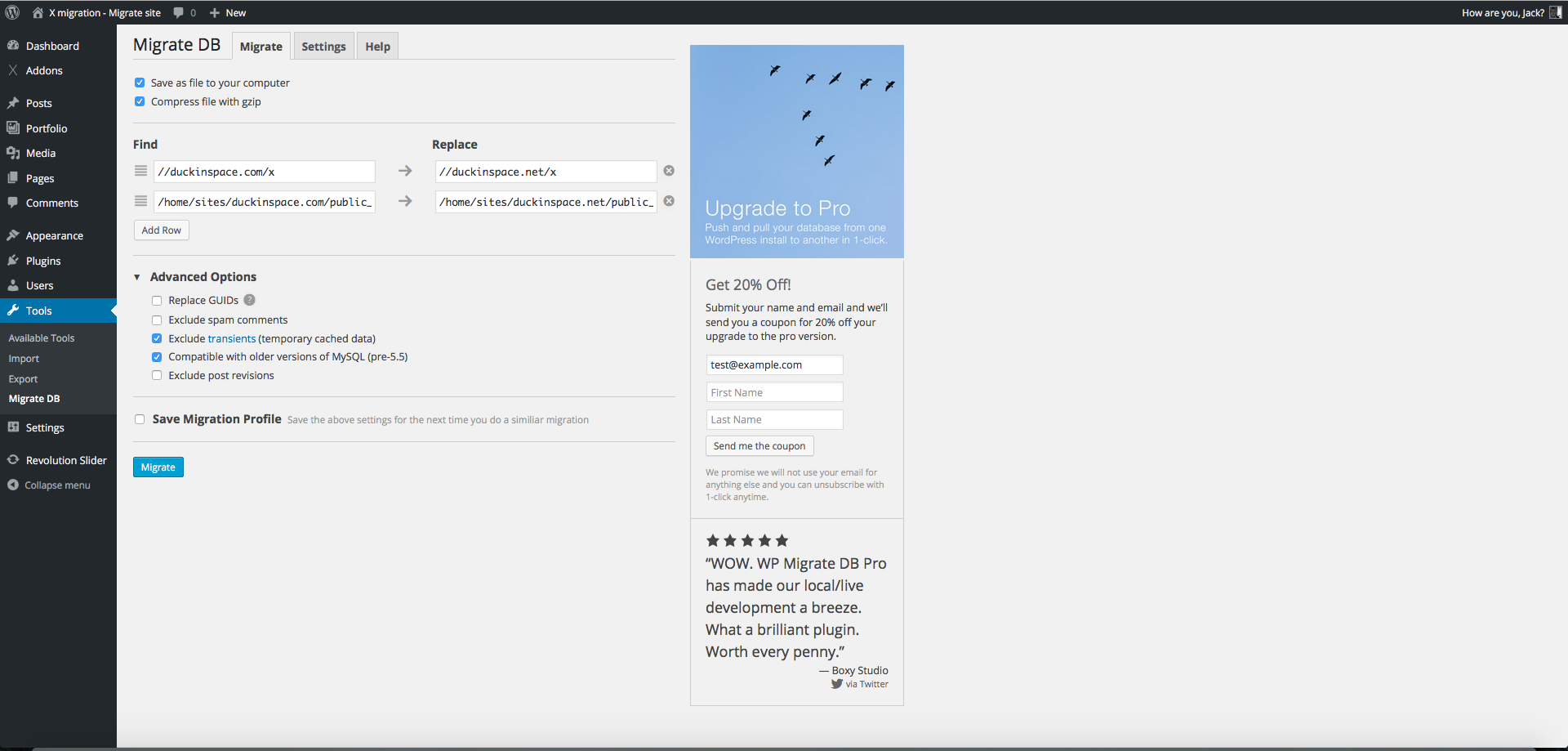Viewport: 1568px width, 751px height.
Task: Switch to the Settings tab
Action: point(323,46)
